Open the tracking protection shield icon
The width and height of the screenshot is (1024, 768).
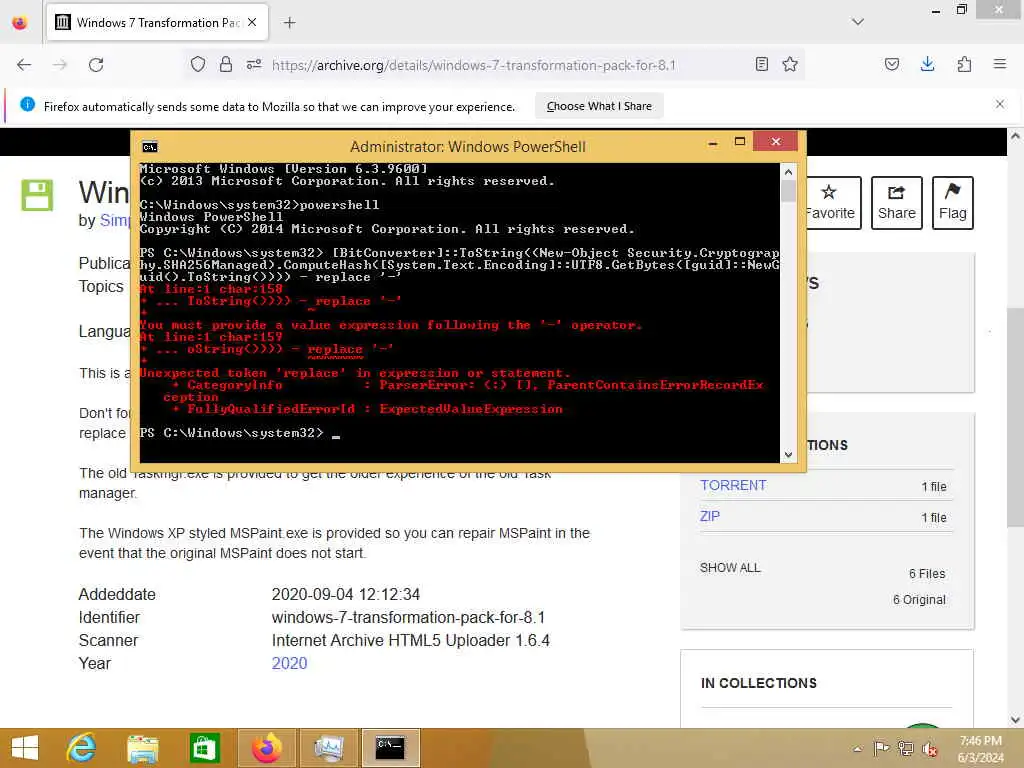(198, 65)
